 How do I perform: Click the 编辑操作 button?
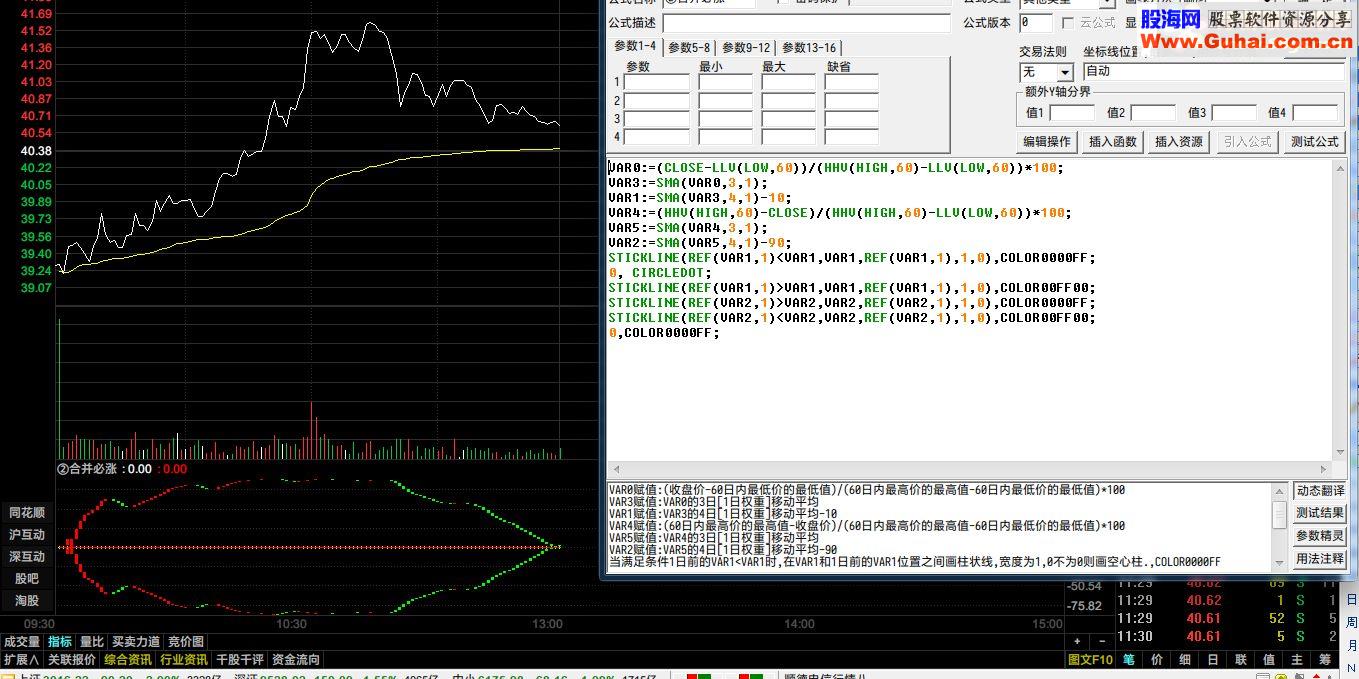point(1047,142)
